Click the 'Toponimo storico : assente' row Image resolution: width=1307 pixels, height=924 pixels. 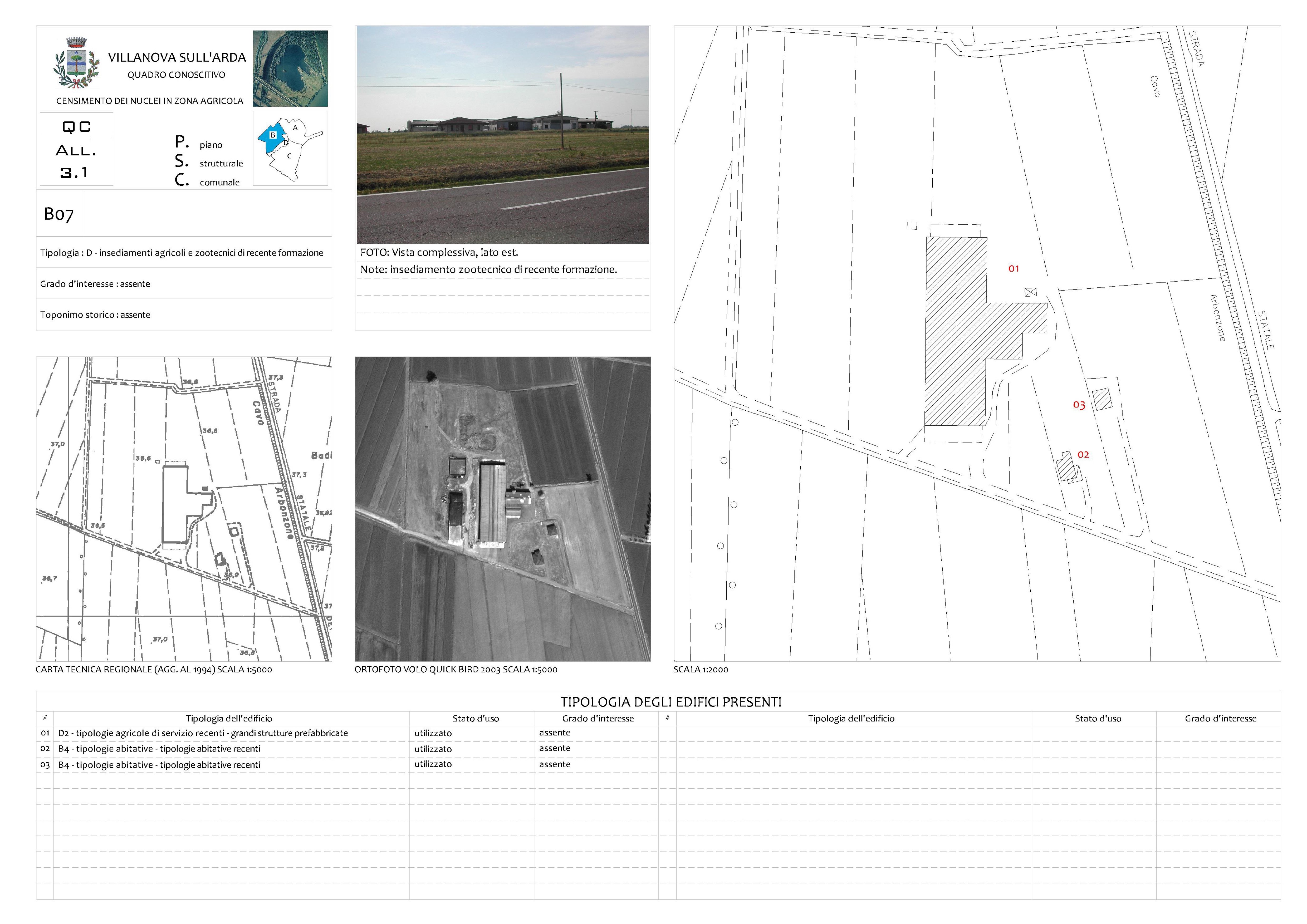[x=184, y=315]
